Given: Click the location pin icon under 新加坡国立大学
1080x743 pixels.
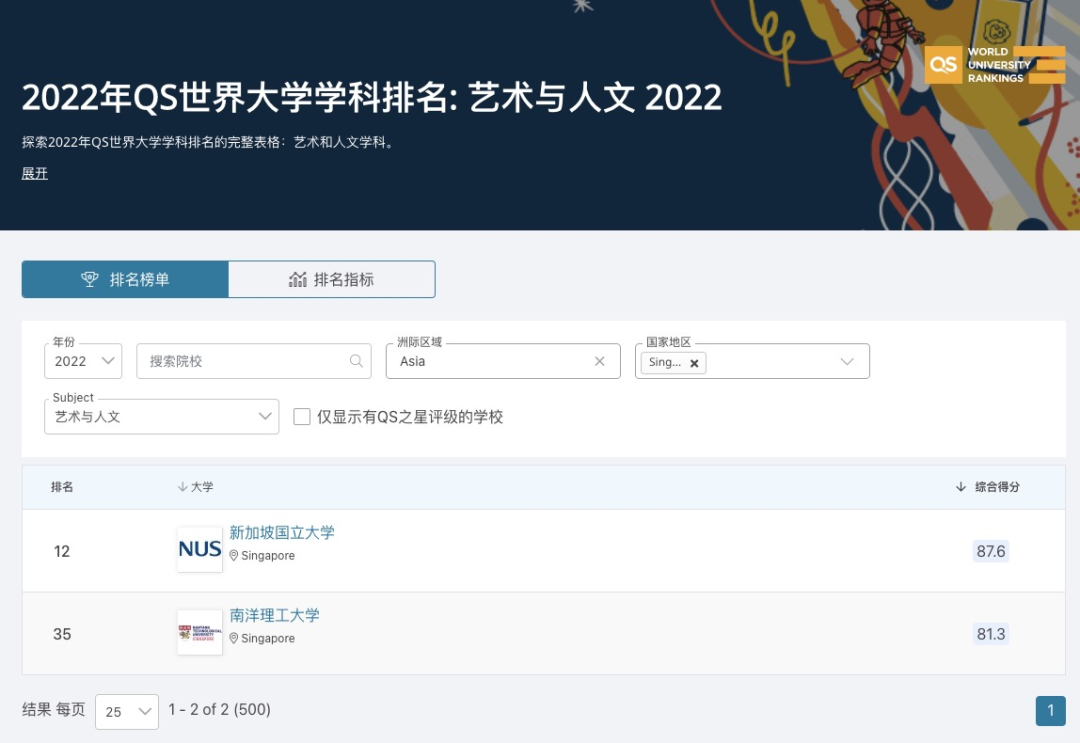Looking at the screenshot, I should tap(233, 556).
